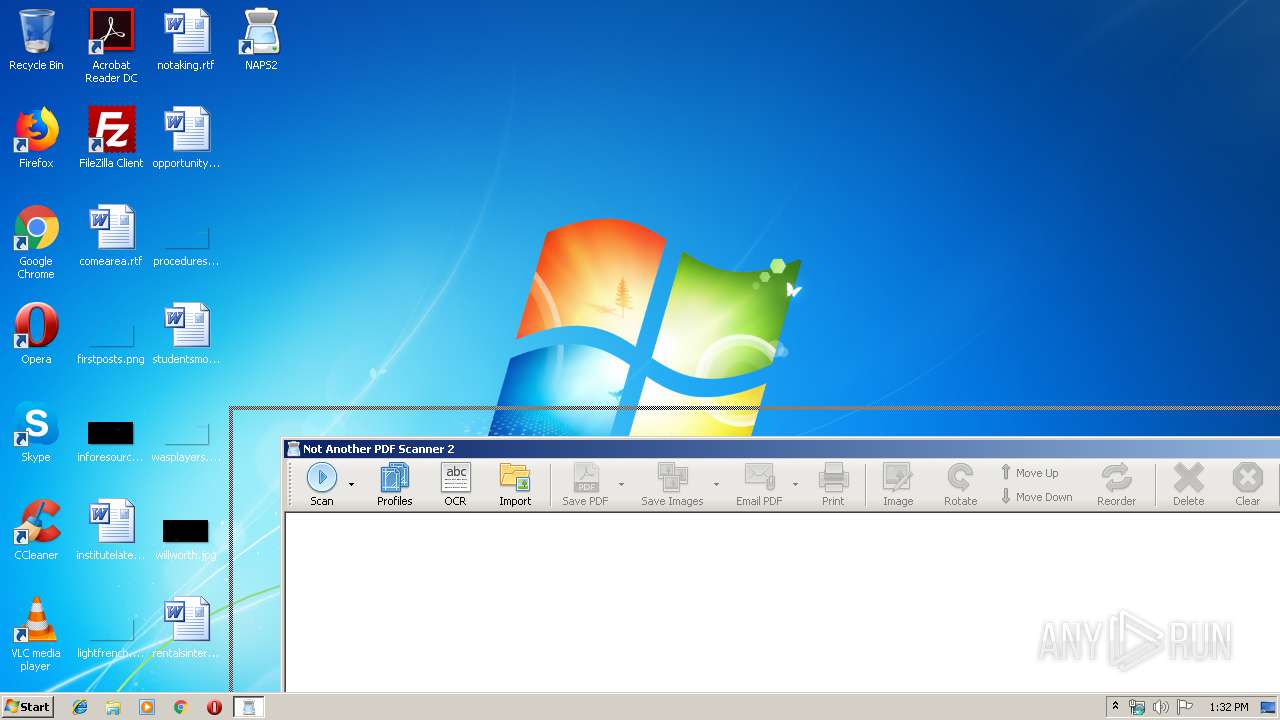The width and height of the screenshot is (1280, 720).
Task: Start a scan with the Scan button
Action: [x=322, y=485]
